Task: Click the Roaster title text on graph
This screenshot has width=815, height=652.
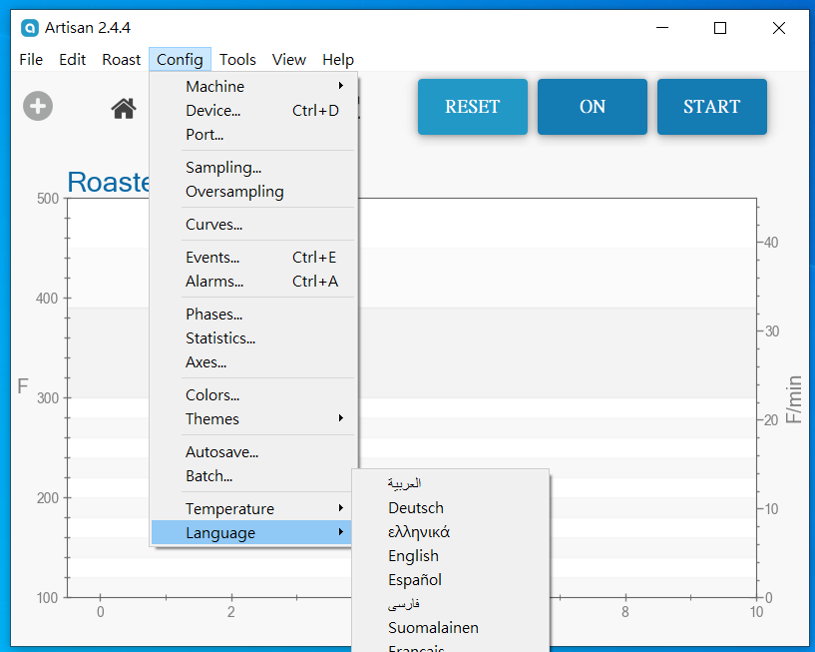Action: coord(108,182)
